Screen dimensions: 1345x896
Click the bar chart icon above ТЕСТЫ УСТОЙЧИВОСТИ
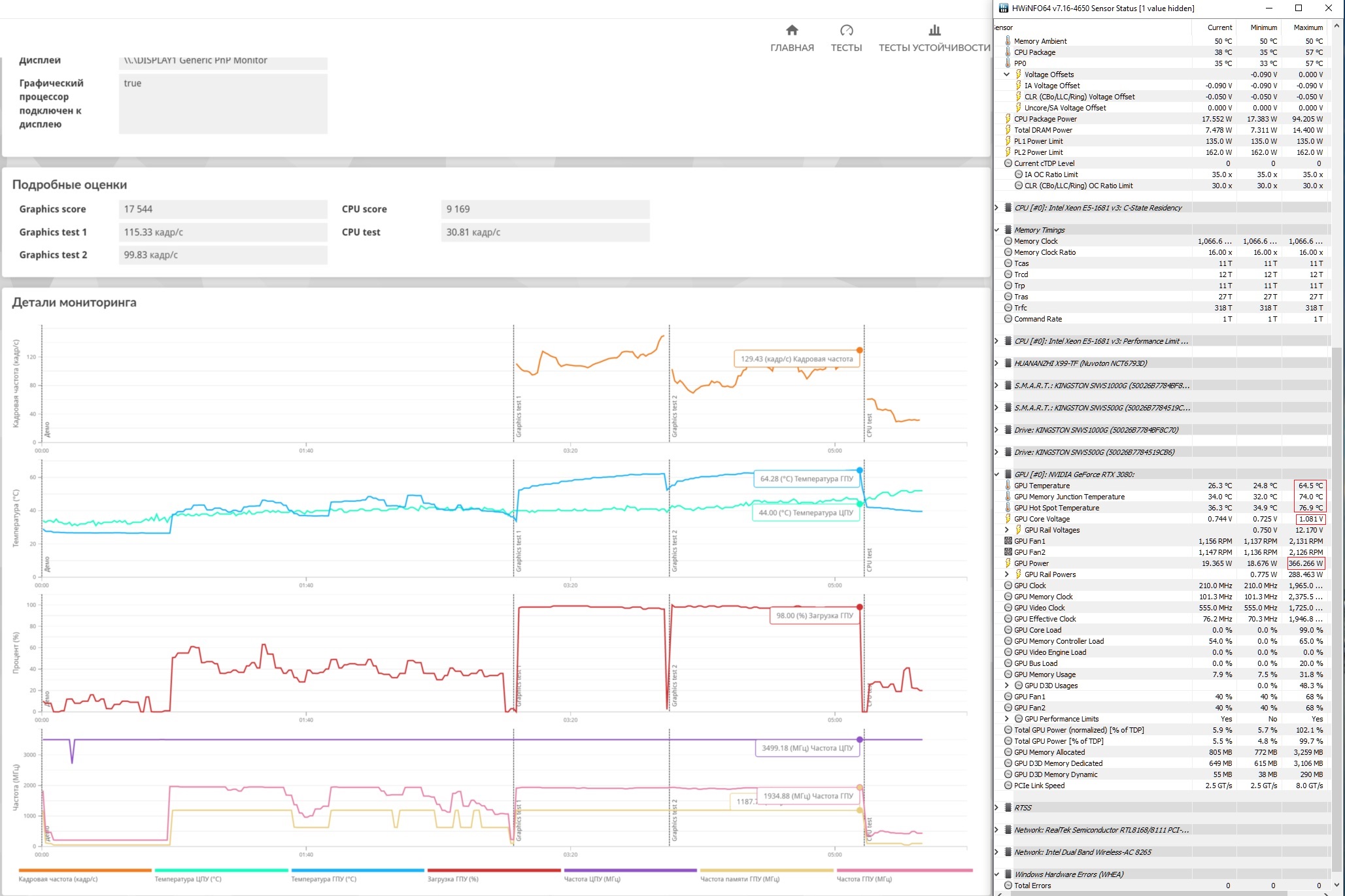(934, 30)
